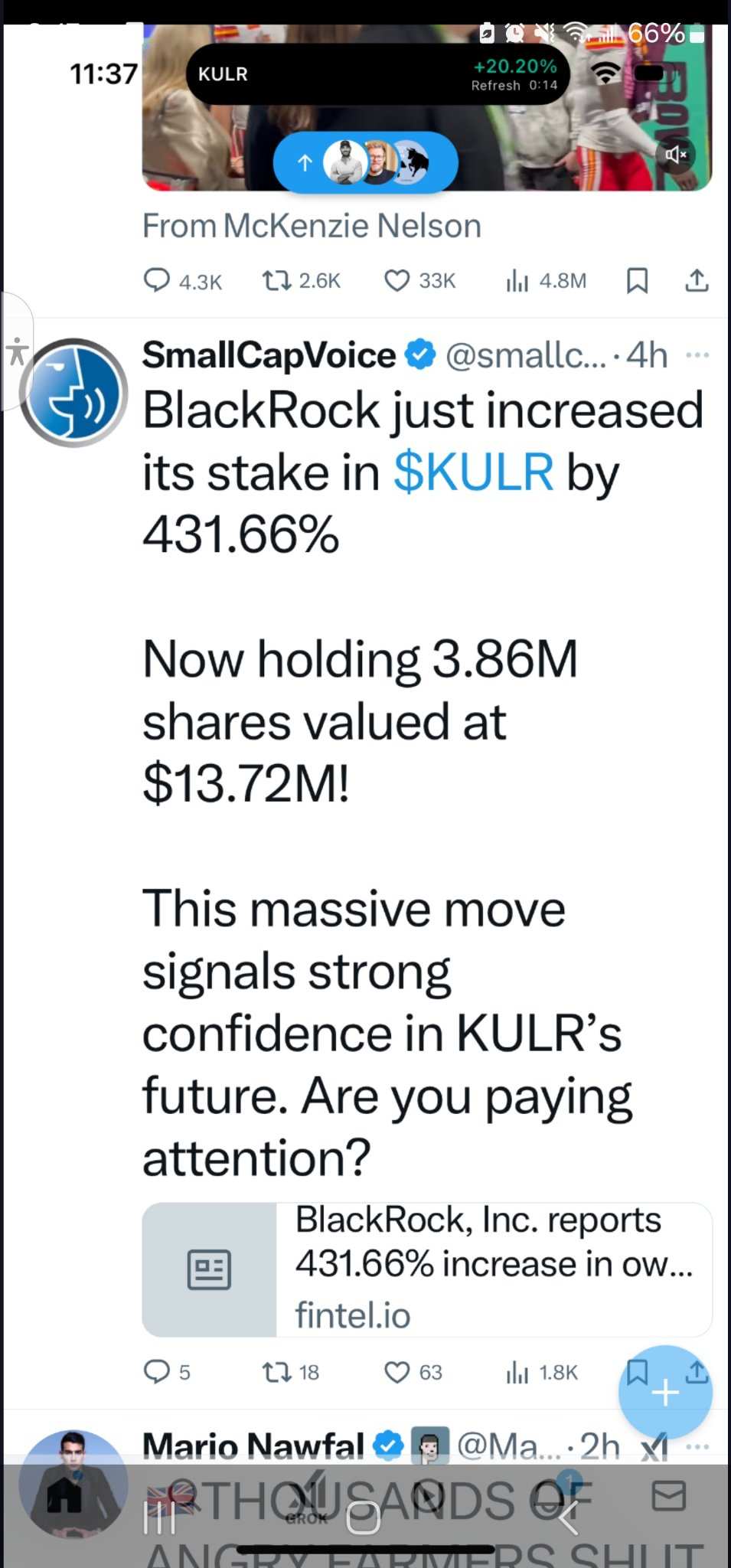Image resolution: width=731 pixels, height=1568 pixels.
Task: Tap the new posts arrow pill
Action: click(366, 162)
